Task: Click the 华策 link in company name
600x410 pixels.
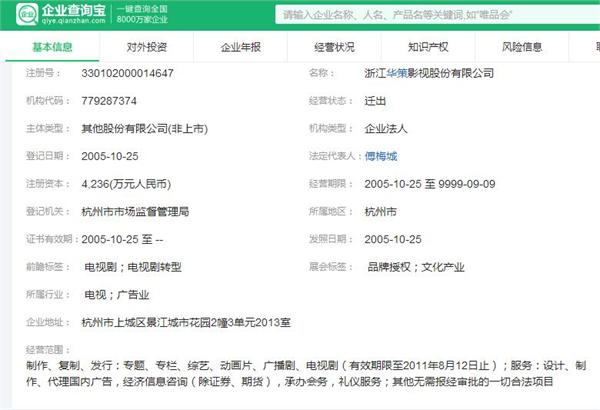Action: click(x=396, y=73)
